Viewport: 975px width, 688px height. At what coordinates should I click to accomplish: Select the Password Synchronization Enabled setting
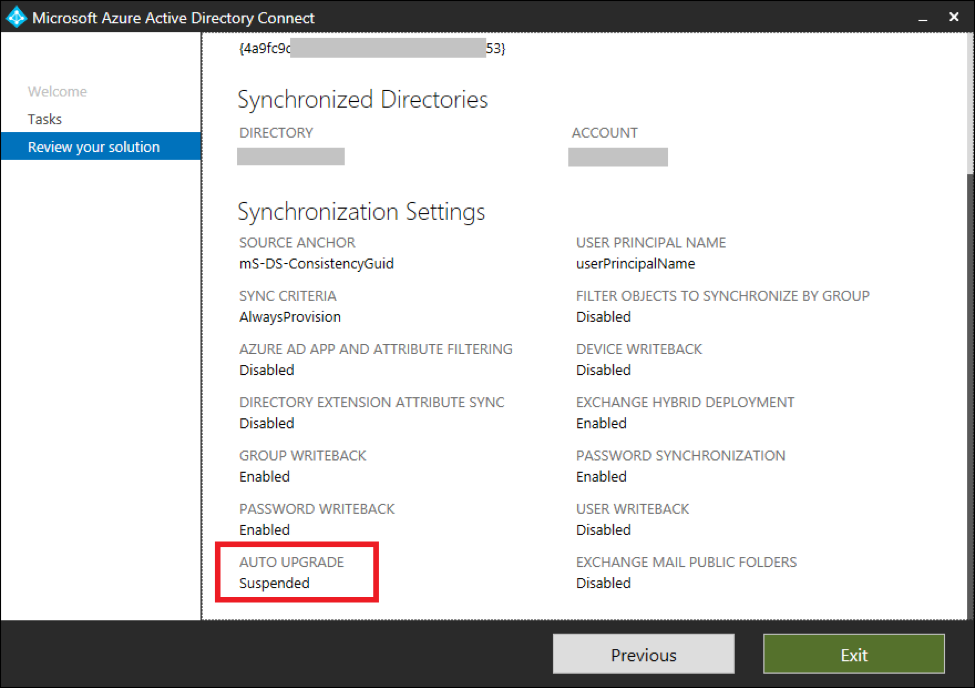680,466
